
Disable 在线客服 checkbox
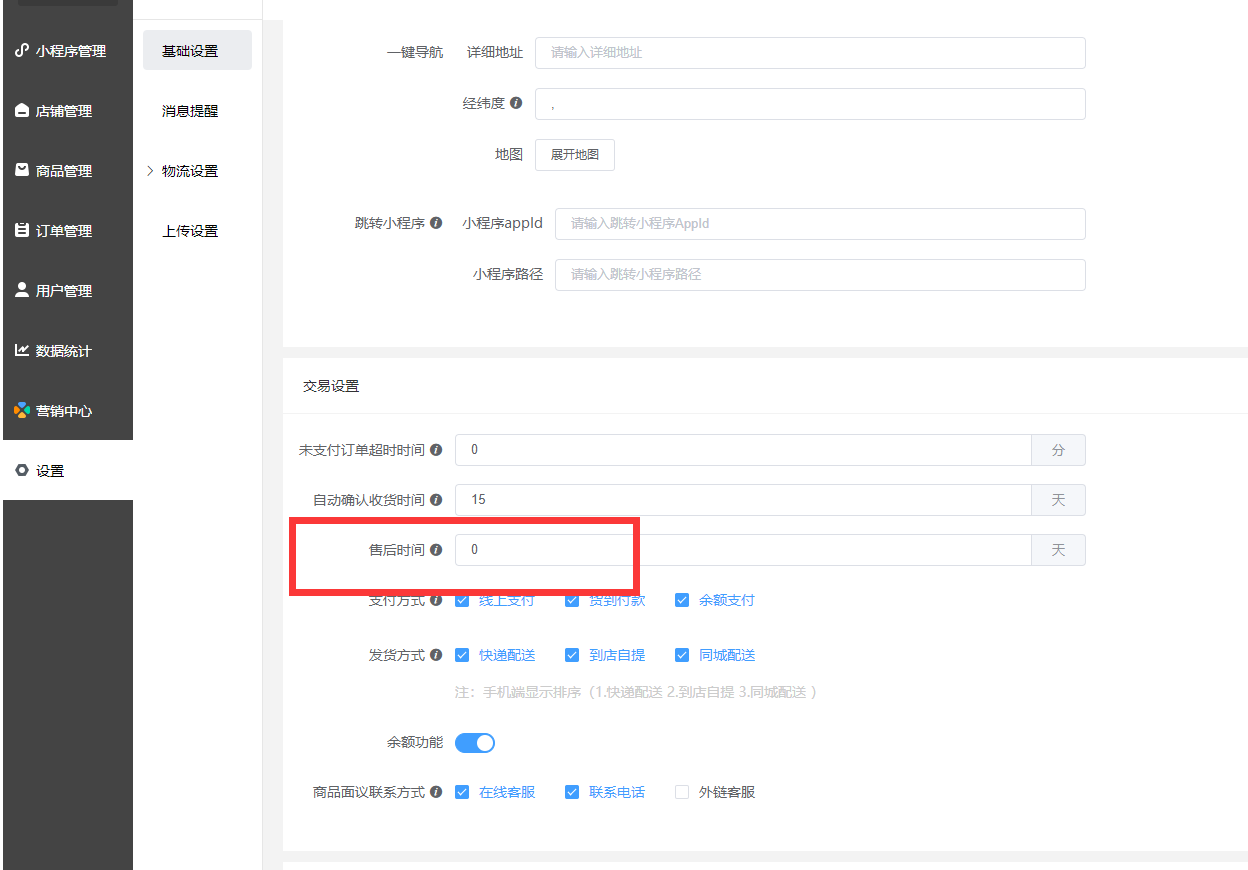click(x=462, y=792)
